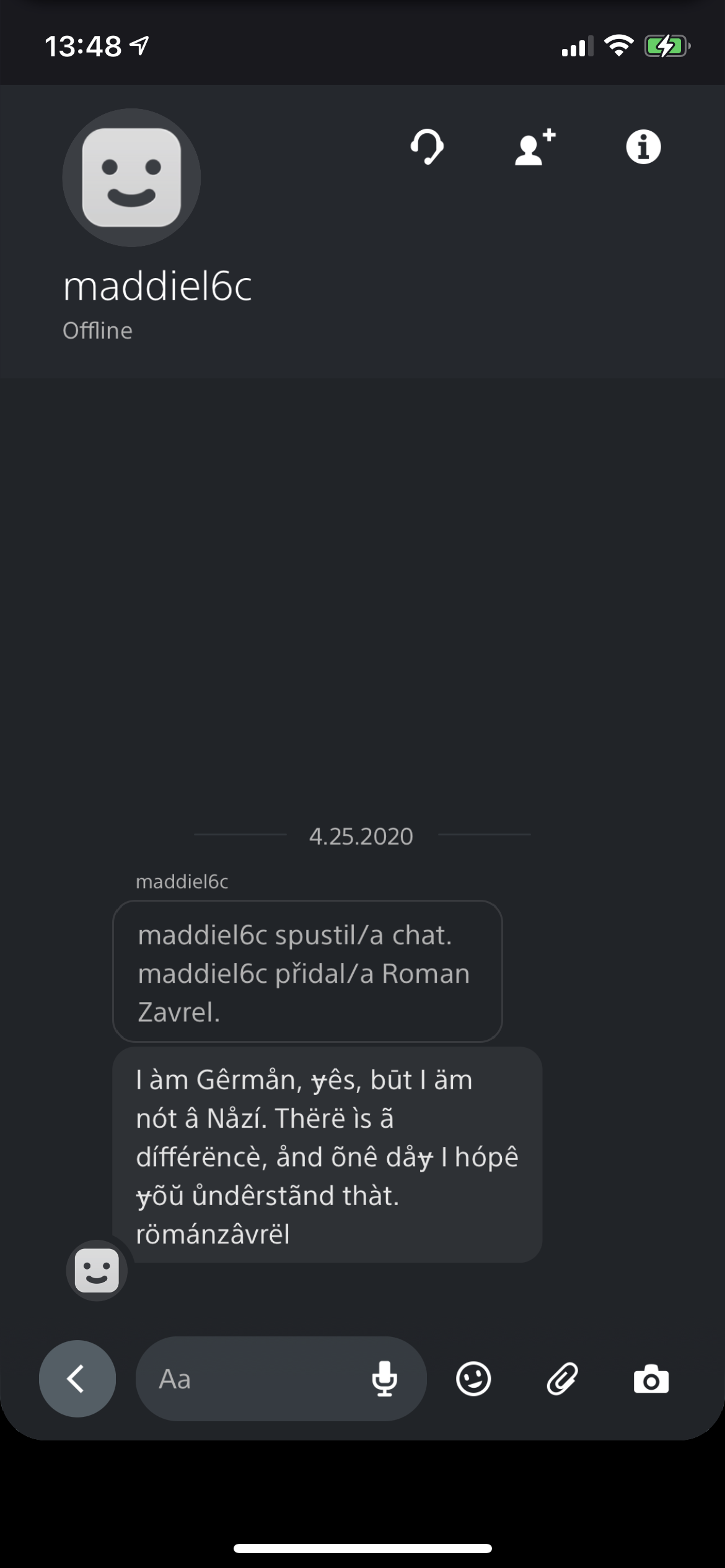Tap the add player icon
Screen dimensions: 725x1568
pyautogui.click(x=535, y=147)
